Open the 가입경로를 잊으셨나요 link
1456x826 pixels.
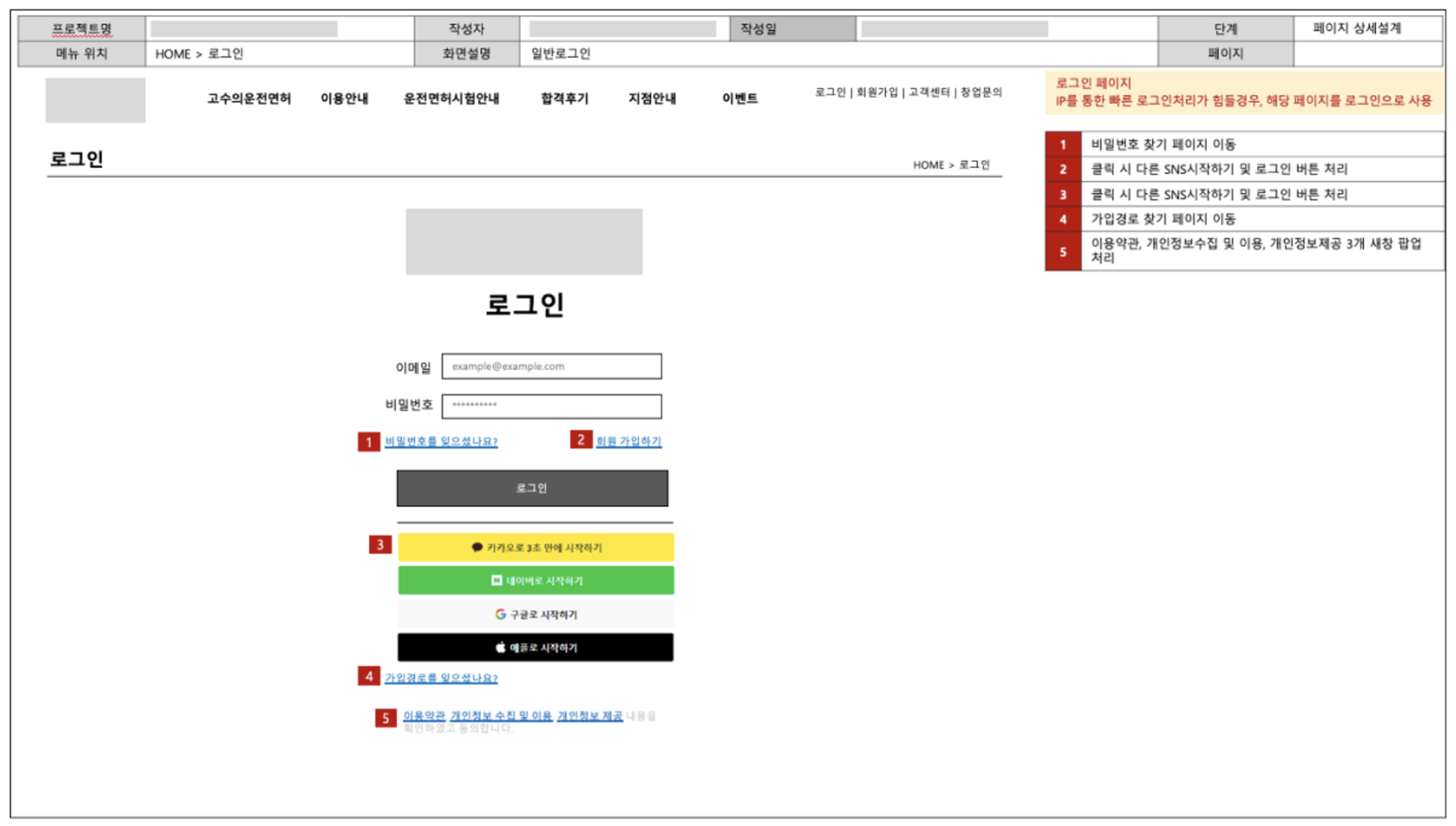441,678
